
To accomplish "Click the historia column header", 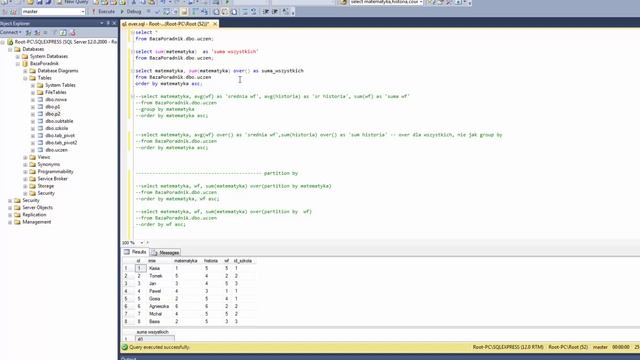I will click(211, 261).
